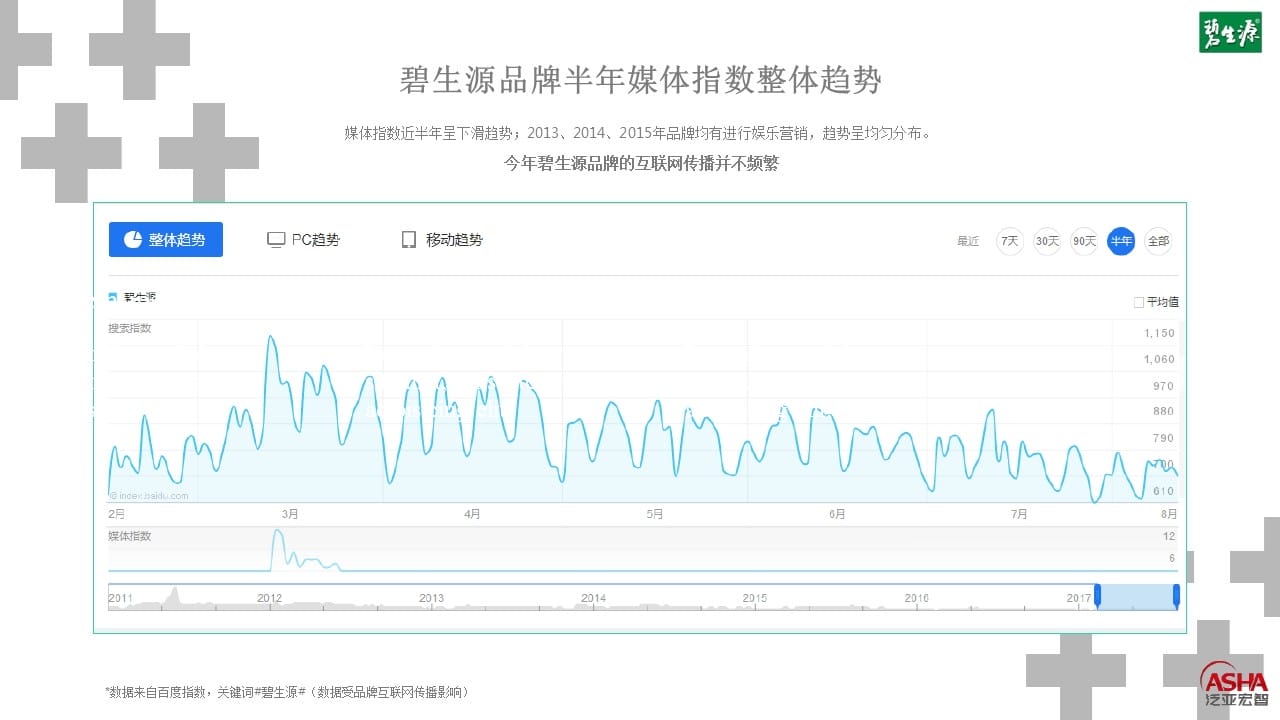Choose the 7天 time range
Image resolution: width=1280 pixels, height=720 pixels.
(1010, 241)
